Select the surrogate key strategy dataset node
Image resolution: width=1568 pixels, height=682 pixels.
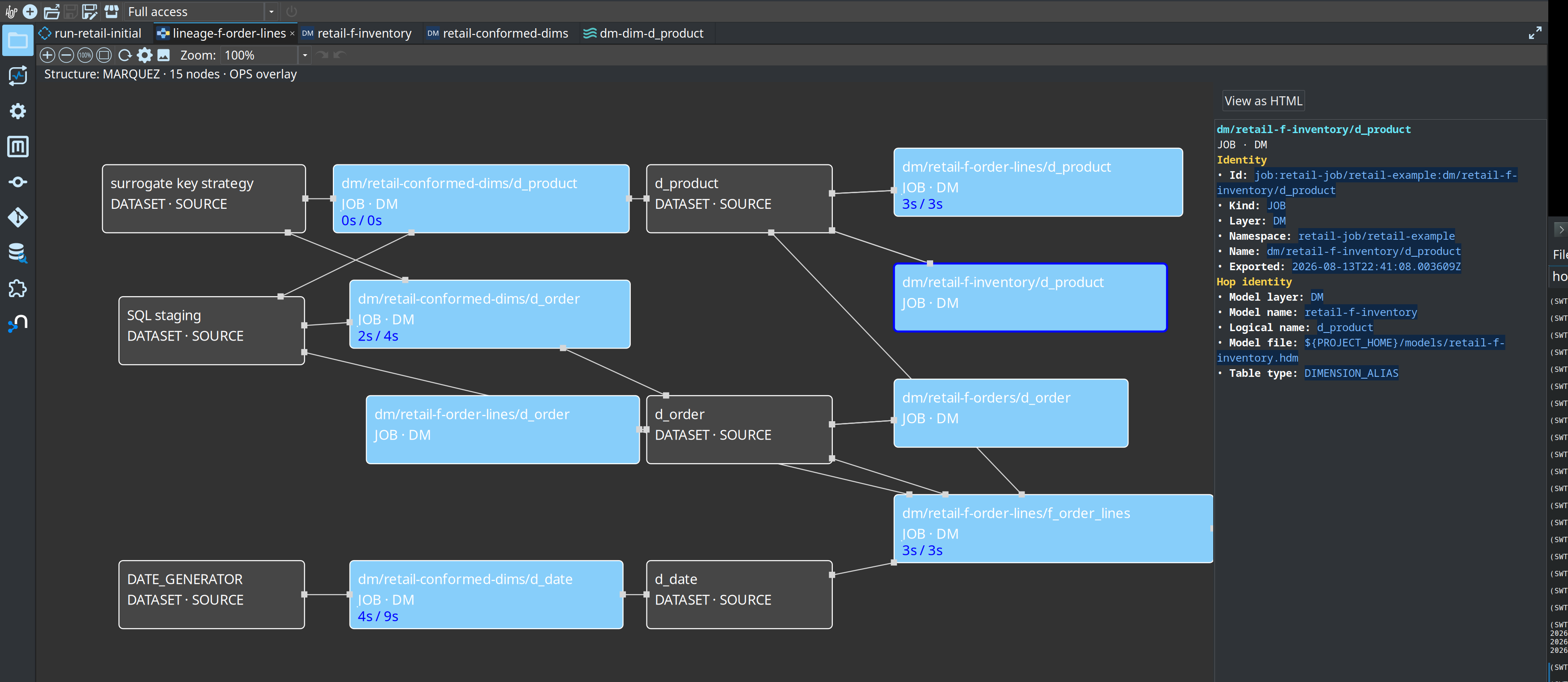pos(204,199)
